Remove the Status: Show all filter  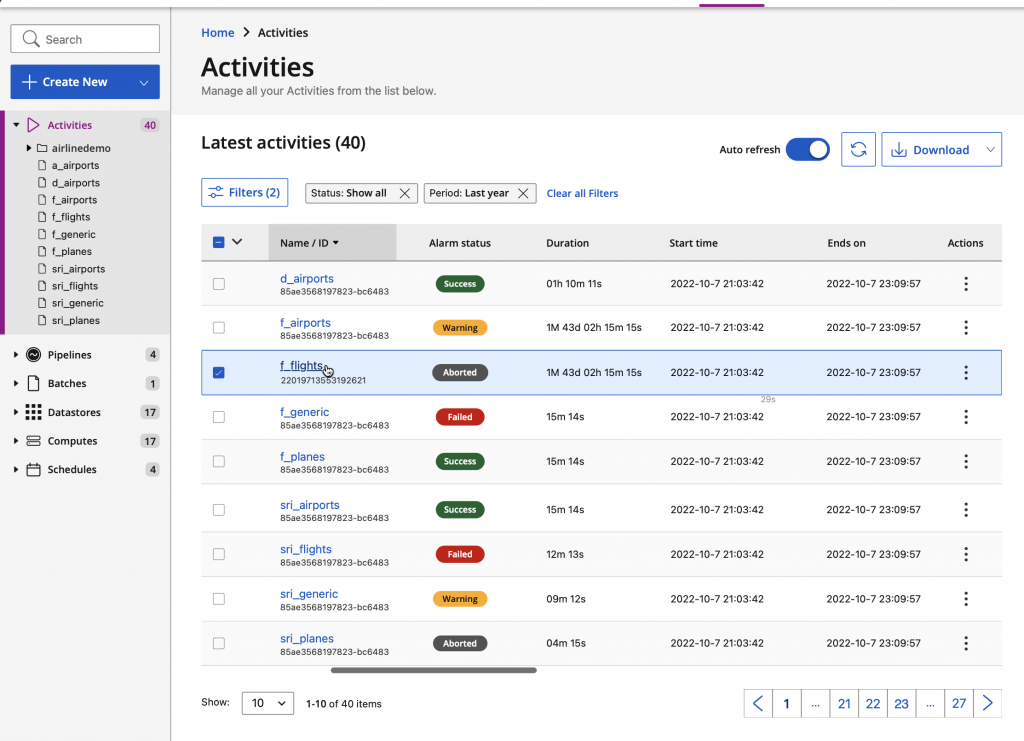tap(405, 193)
